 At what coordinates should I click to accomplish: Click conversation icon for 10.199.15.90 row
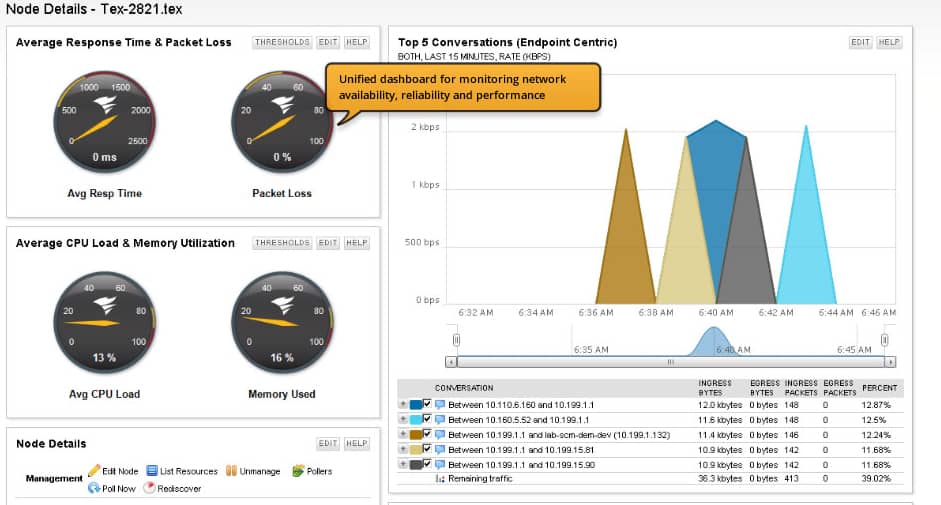point(440,465)
